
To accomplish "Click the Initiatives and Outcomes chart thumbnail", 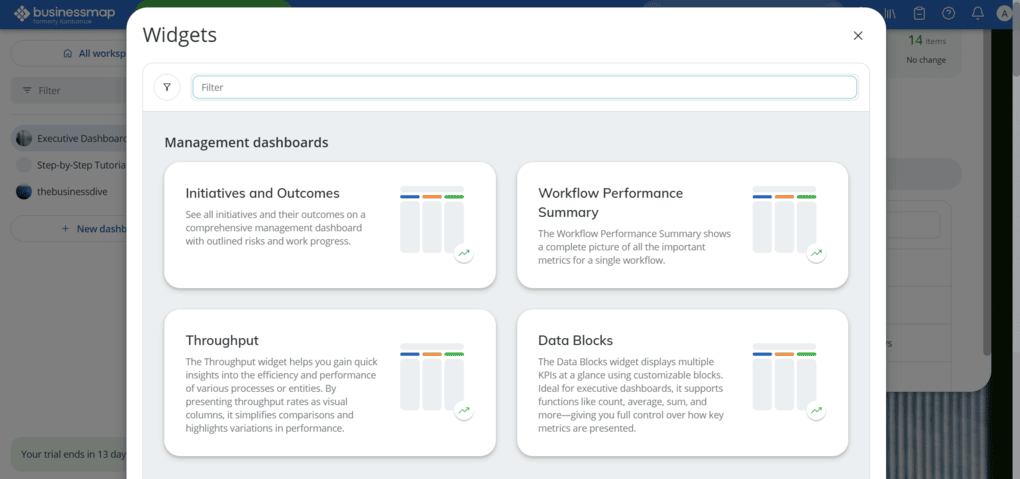I will (432, 220).
